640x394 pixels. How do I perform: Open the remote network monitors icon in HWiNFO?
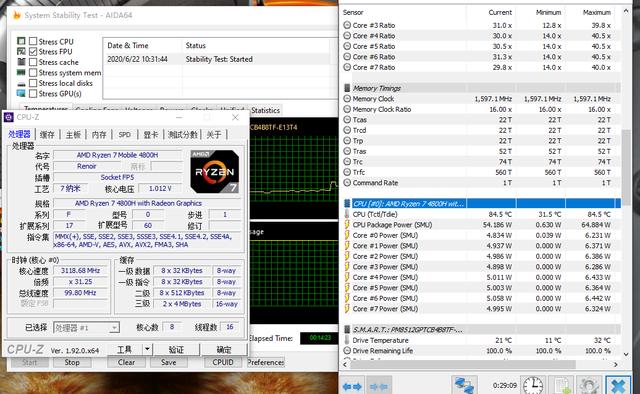click(x=464, y=385)
